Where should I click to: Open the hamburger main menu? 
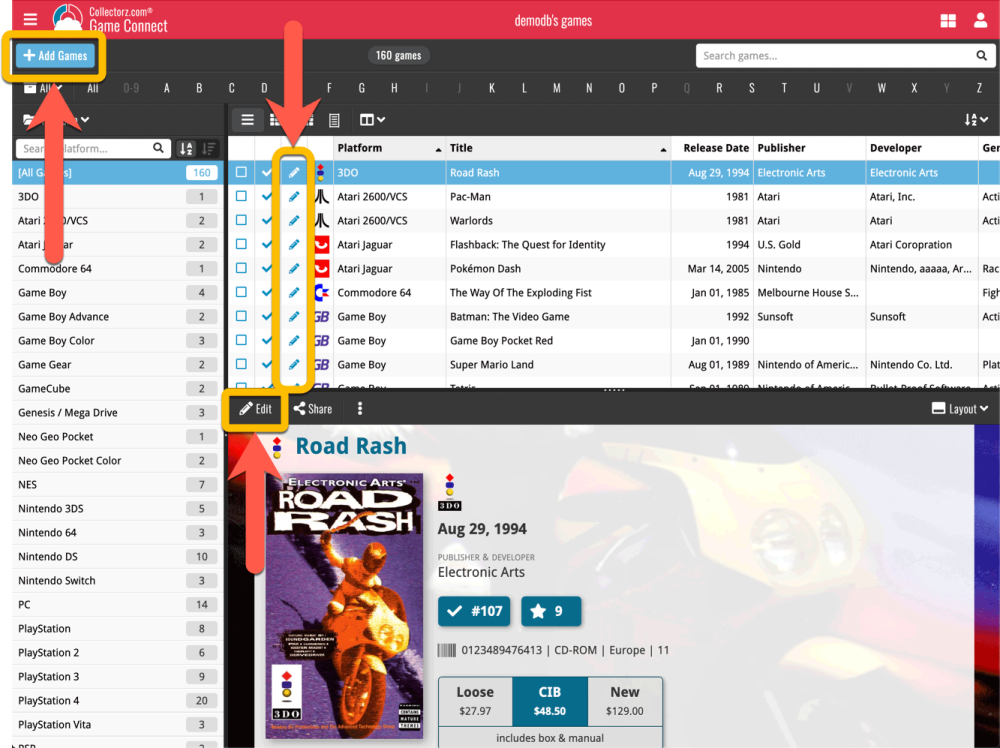click(x=30, y=19)
